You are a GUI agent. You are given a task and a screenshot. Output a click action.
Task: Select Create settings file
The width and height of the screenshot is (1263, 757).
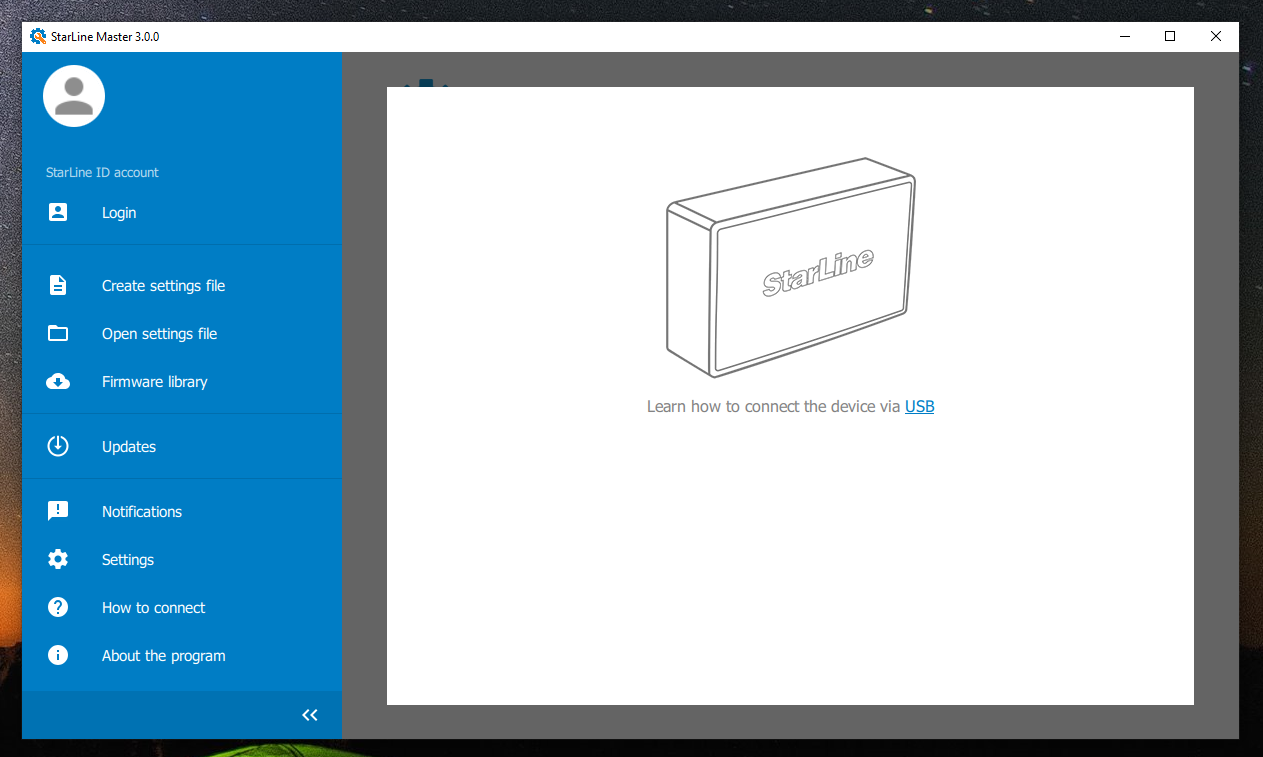tap(182, 286)
